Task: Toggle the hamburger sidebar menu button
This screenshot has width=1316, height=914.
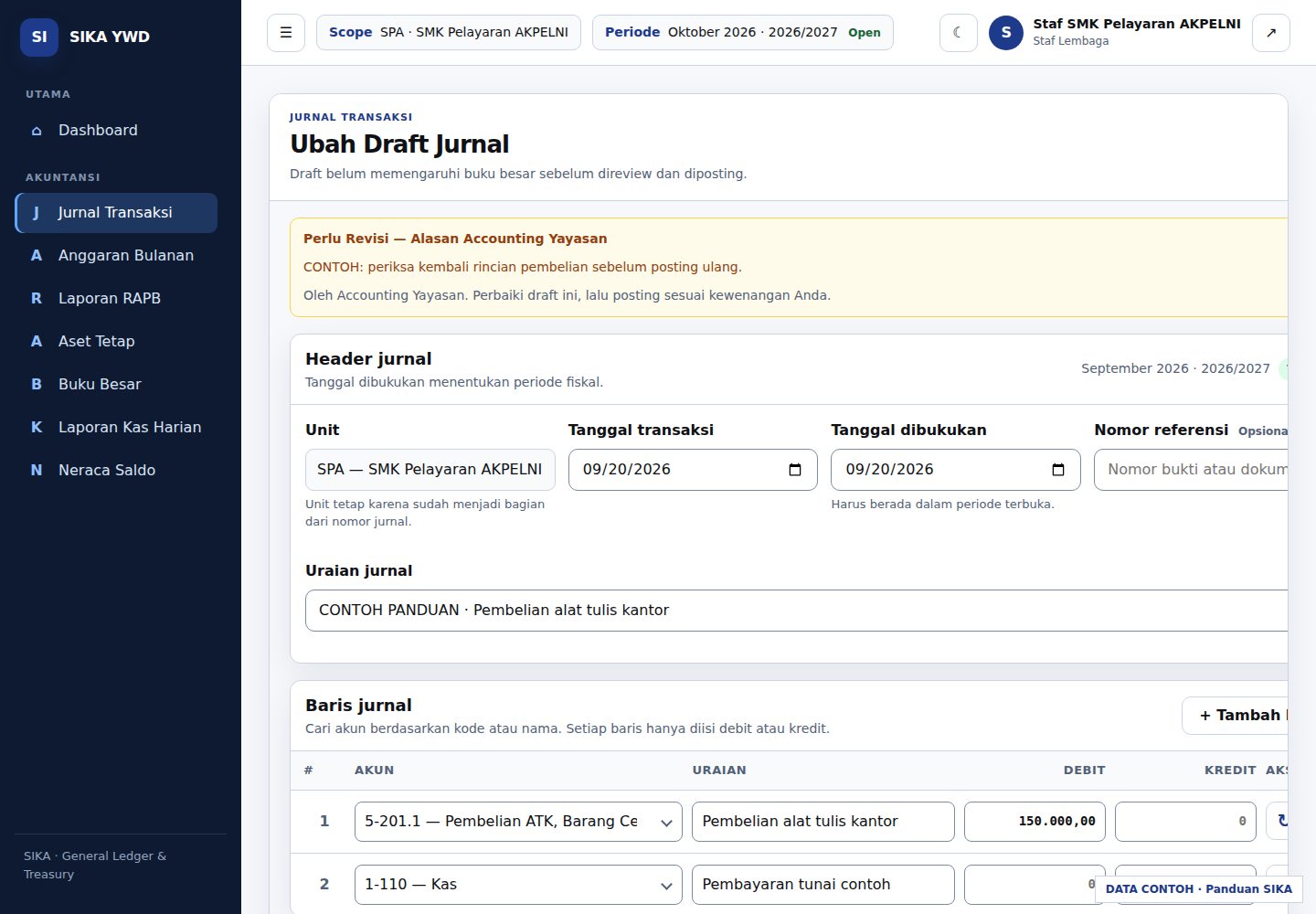Action: [x=286, y=33]
